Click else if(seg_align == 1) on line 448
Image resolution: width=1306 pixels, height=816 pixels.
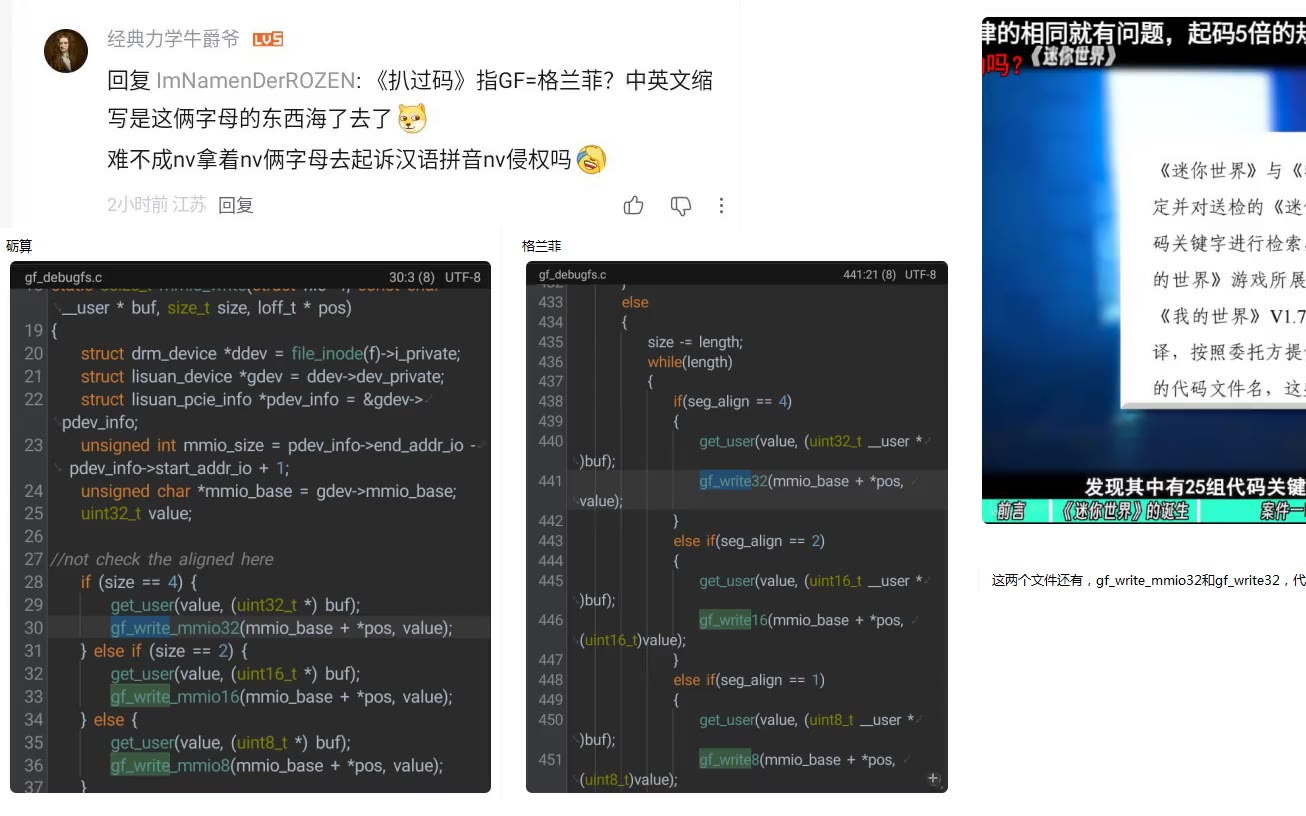[748, 680]
